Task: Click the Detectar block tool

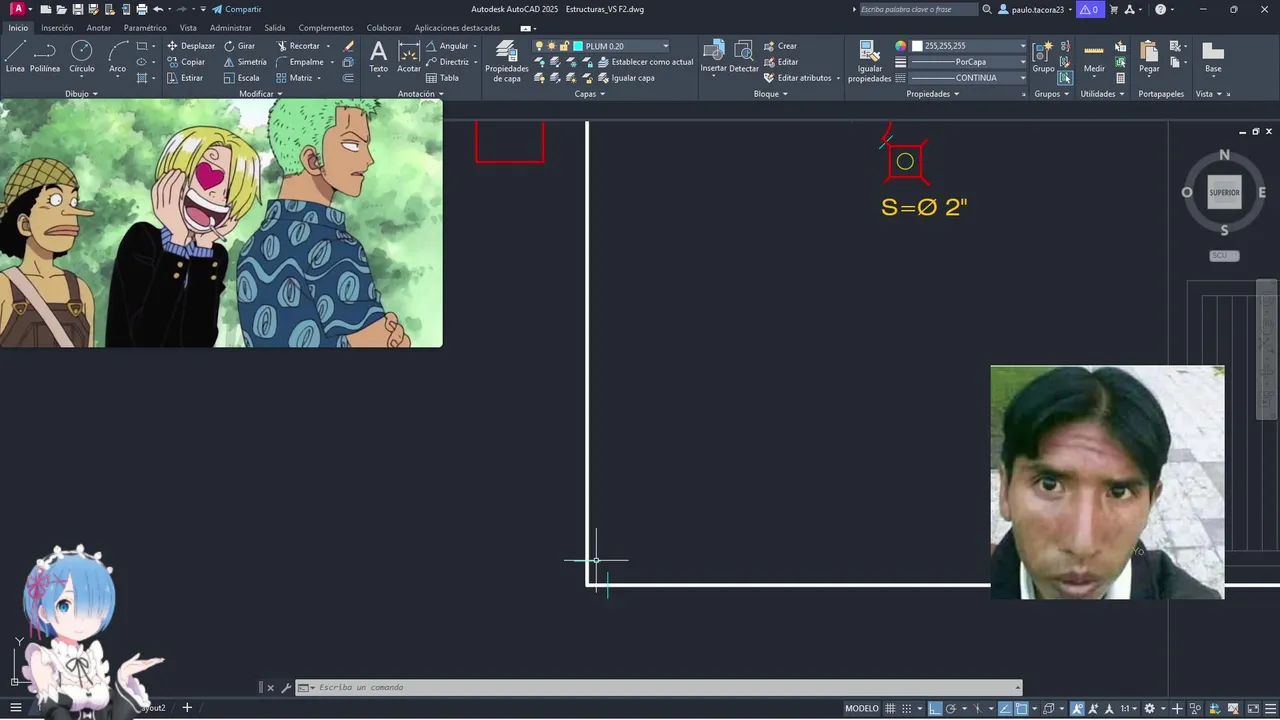Action: tap(744, 57)
